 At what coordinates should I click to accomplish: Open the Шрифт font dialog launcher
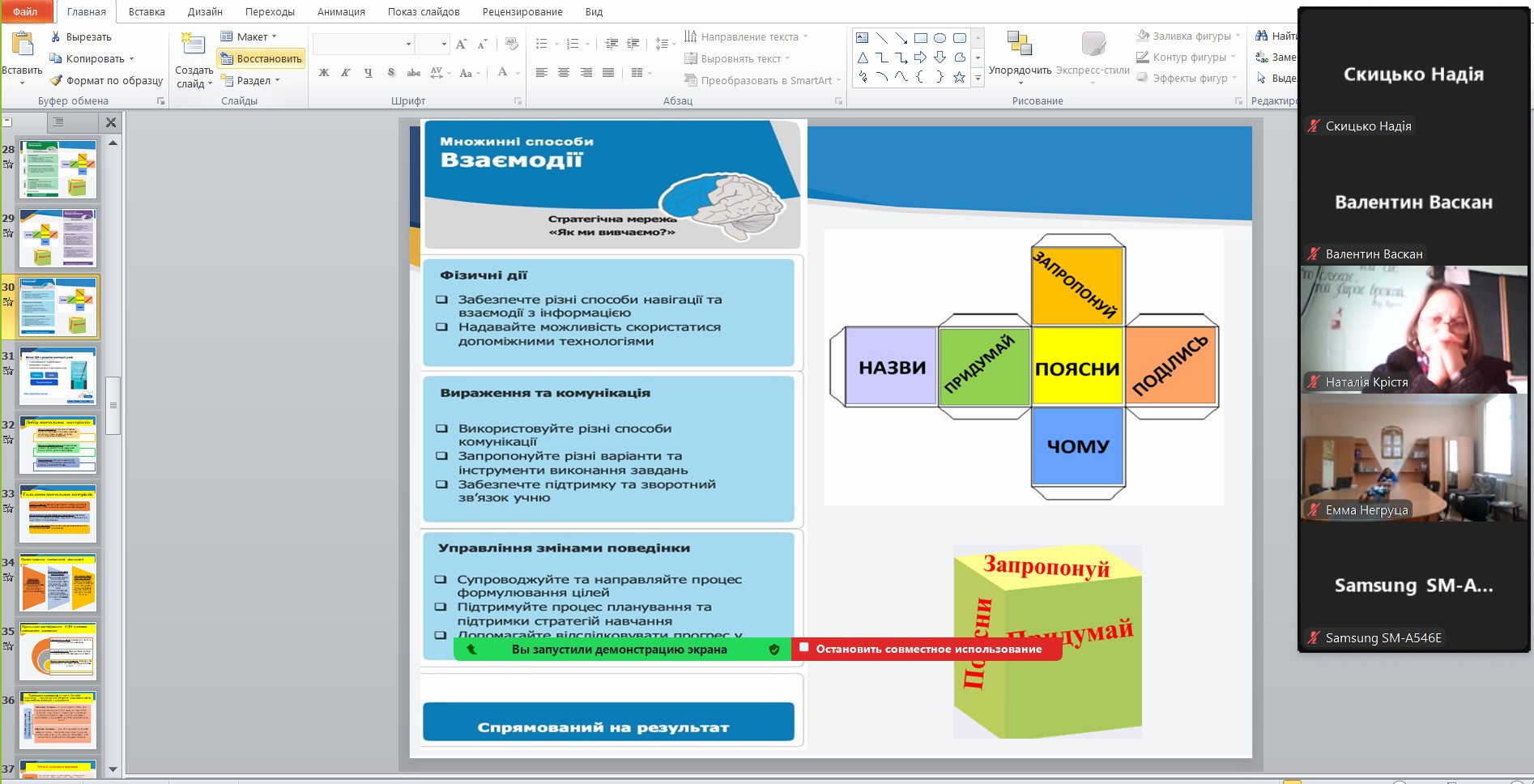(518, 101)
